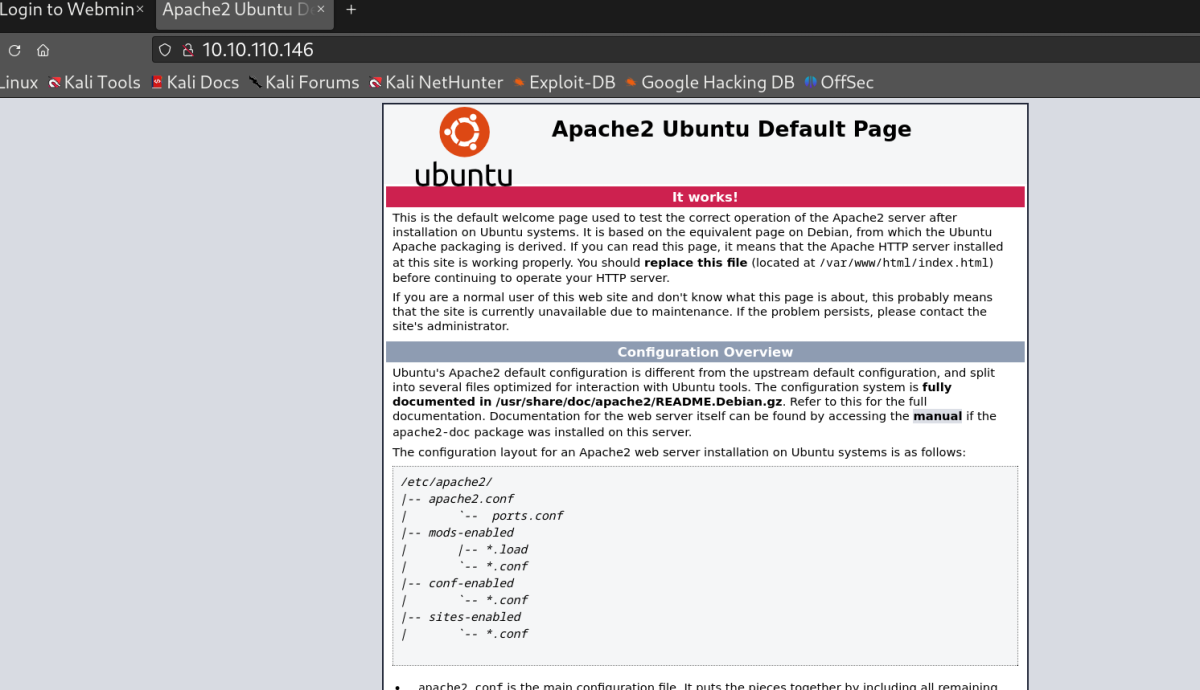The image size is (1200, 690).
Task: Follow the manual link in Configuration Overview
Action: pos(937,416)
